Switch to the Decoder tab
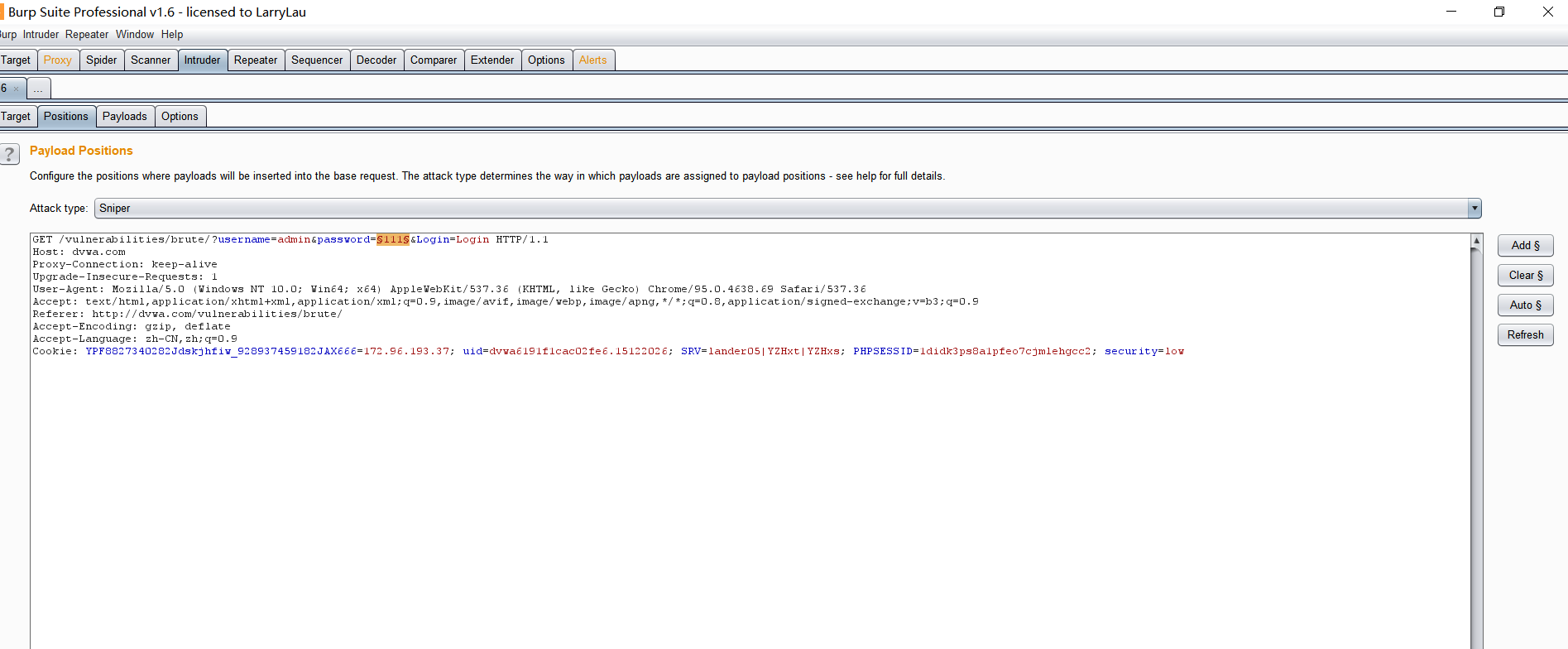The height and width of the screenshot is (649, 1568). (376, 60)
